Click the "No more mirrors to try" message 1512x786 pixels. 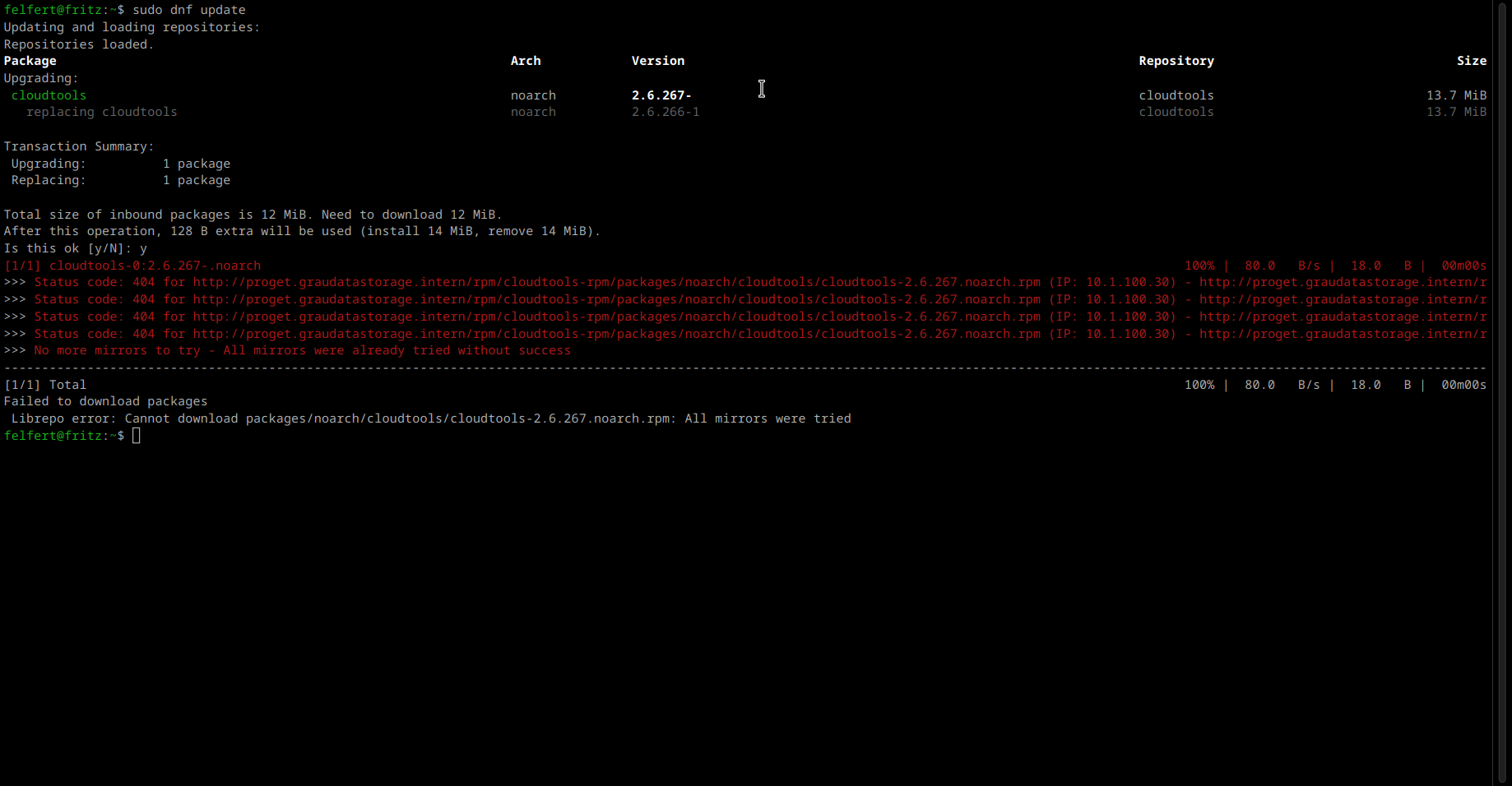(302, 351)
